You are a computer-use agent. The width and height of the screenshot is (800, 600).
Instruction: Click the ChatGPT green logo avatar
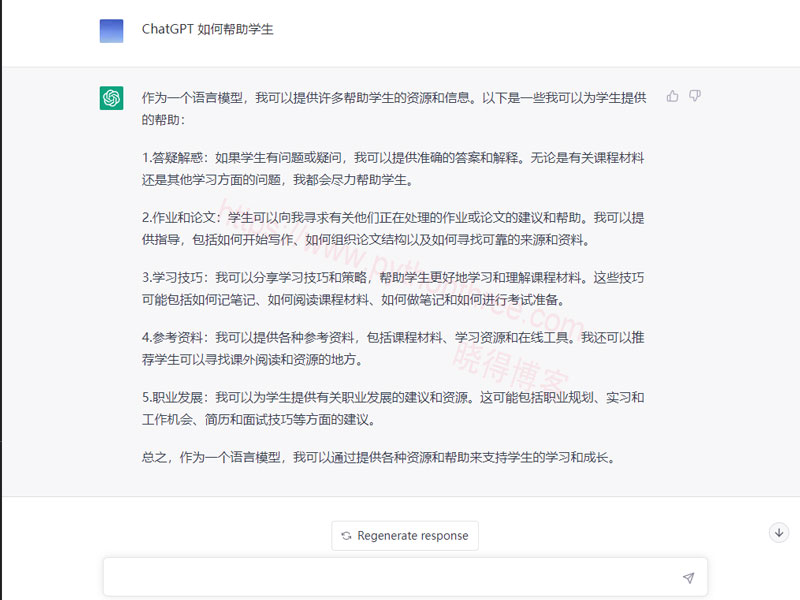pos(111,97)
